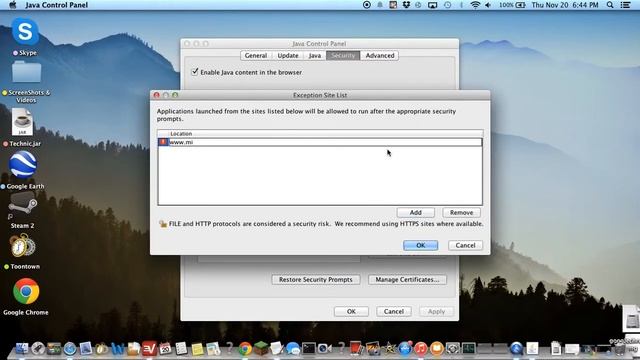Open Terminal in the dock
This screenshot has width=640, height=360.
[309, 348]
